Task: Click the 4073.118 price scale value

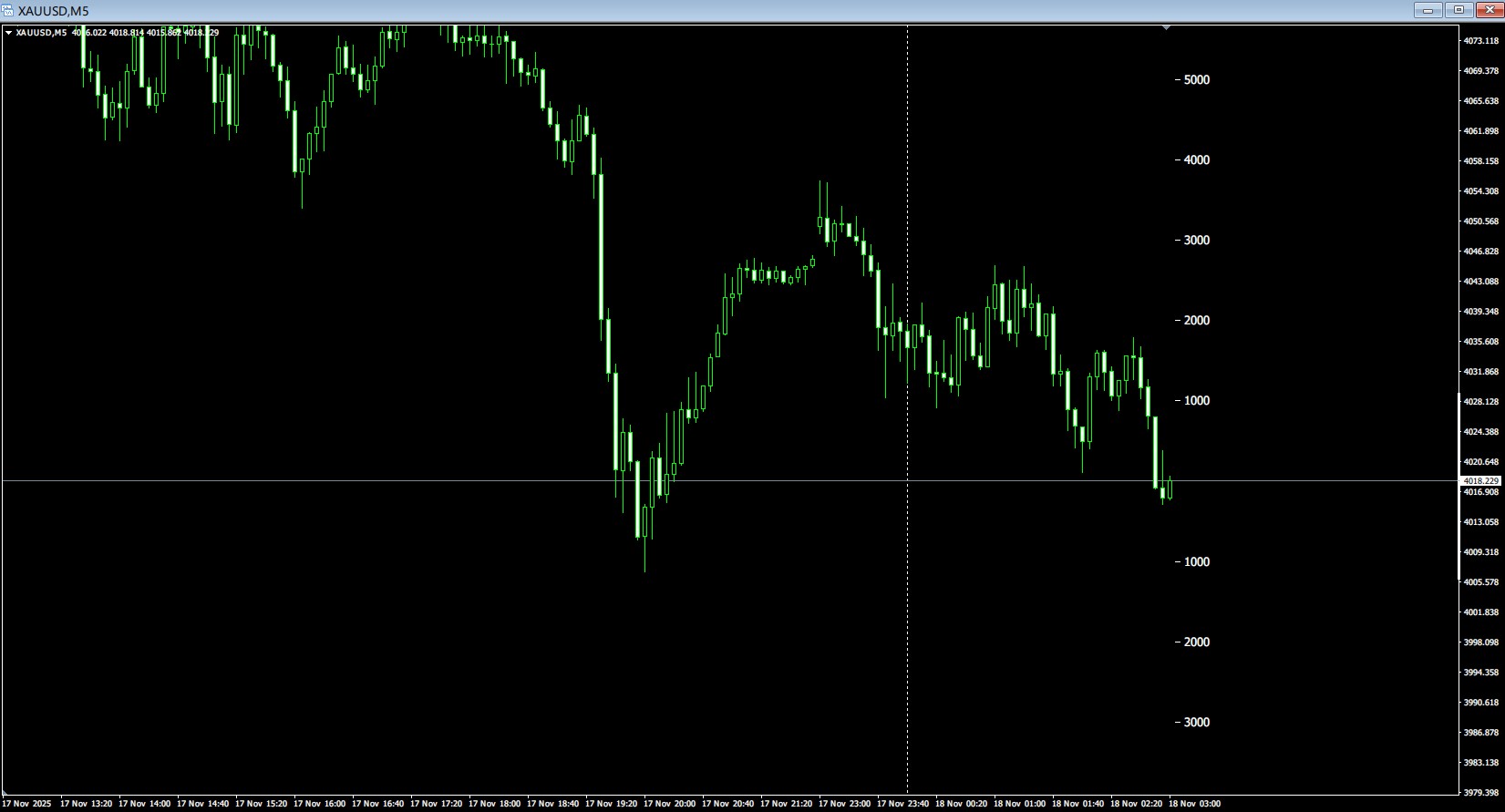Action: click(x=1481, y=41)
